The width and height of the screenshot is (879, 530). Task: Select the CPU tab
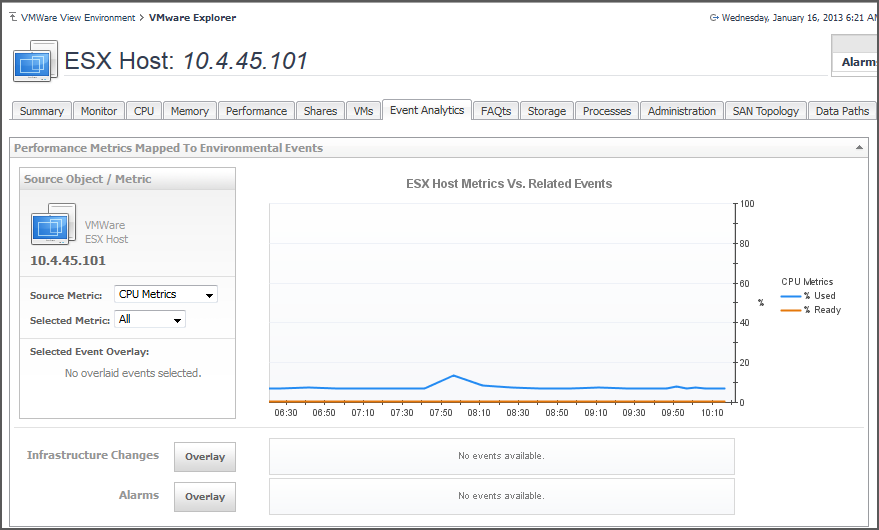click(x=144, y=111)
